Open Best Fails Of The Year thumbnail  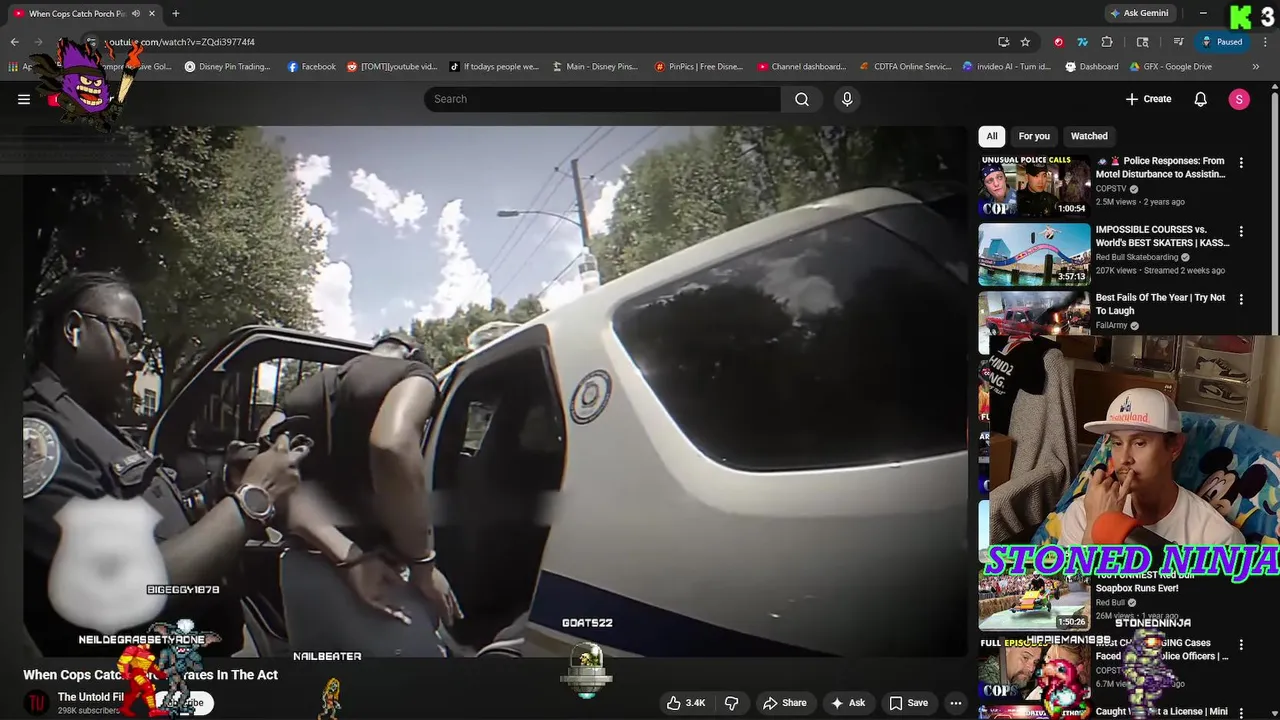tap(1034, 316)
